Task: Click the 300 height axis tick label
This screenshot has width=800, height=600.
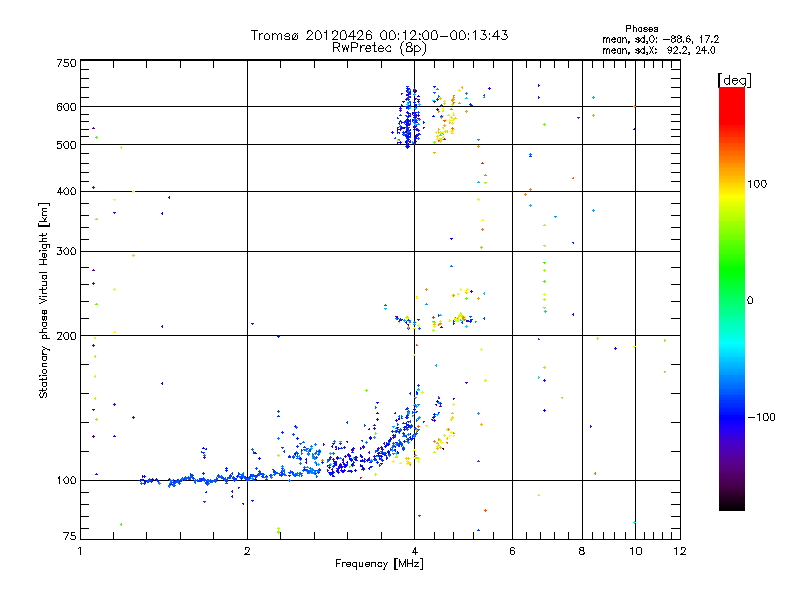Action: 66,252
